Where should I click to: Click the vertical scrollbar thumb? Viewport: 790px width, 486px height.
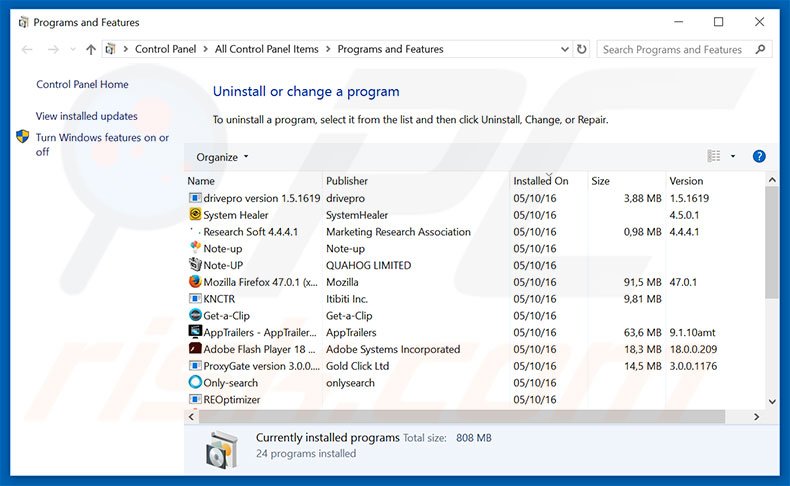771,243
